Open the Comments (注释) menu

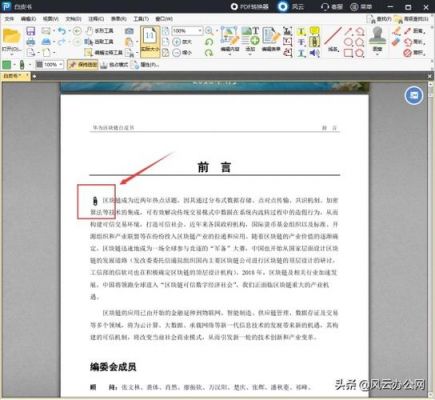(96, 19)
